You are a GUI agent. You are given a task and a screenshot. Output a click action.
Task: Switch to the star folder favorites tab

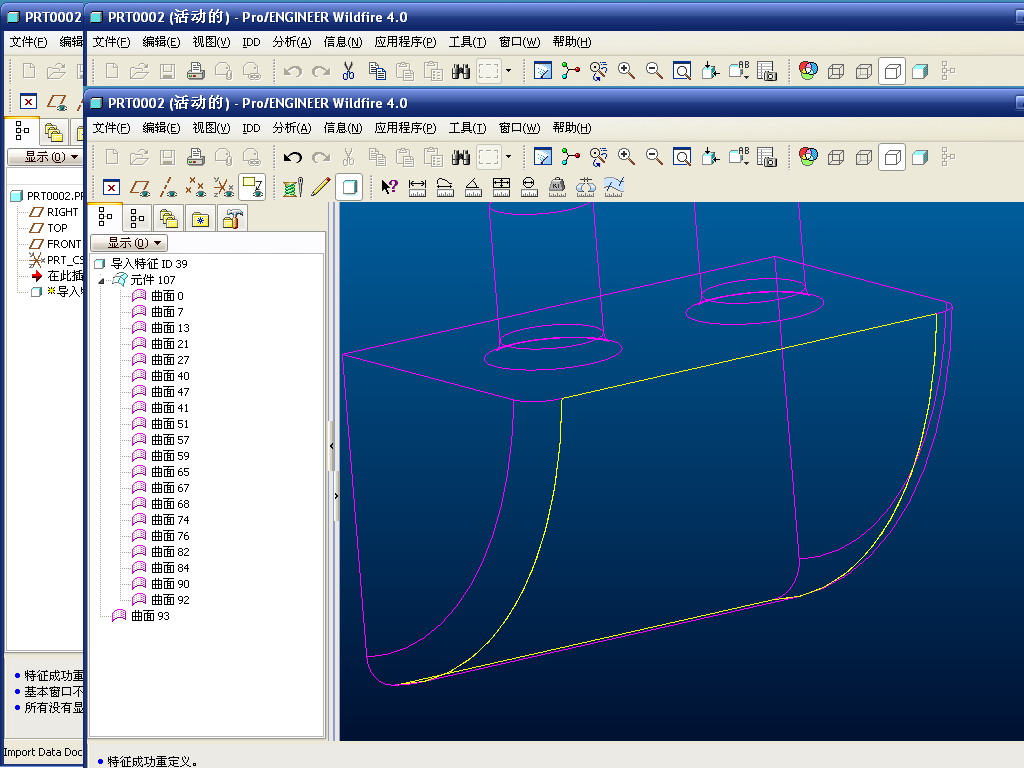point(200,218)
